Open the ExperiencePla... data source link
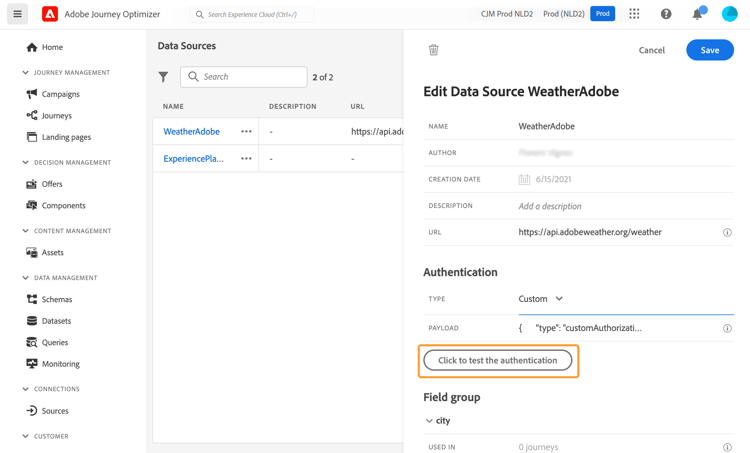 click(x=193, y=159)
